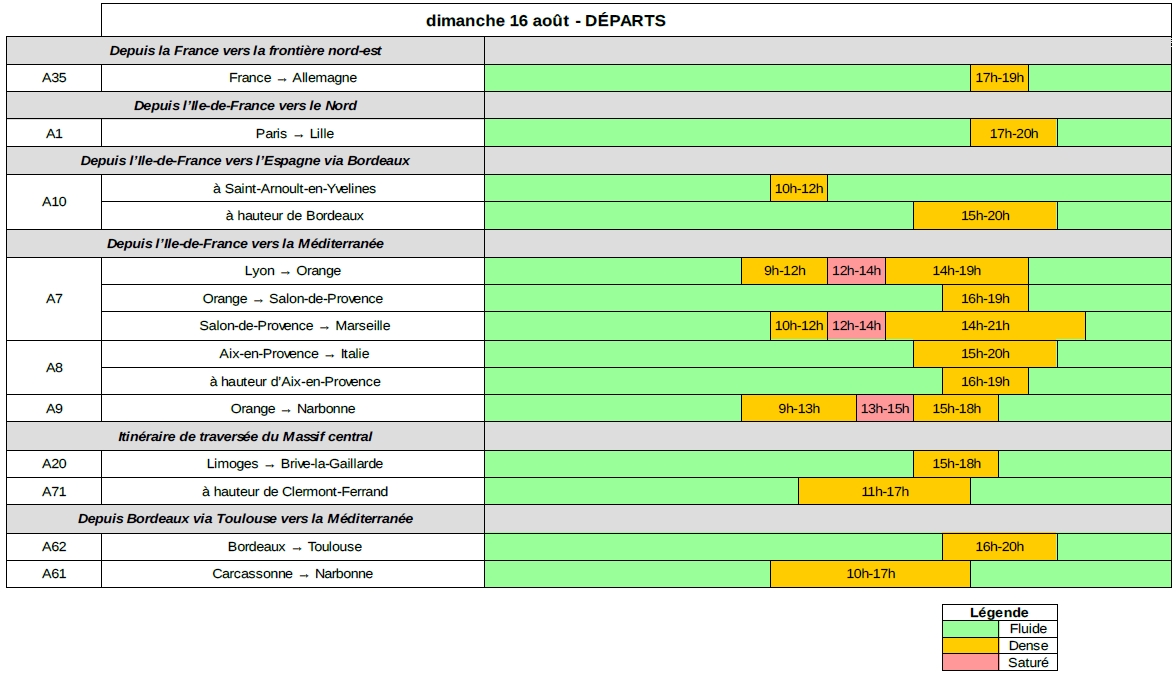
Task: Click 'Aix-en-Provence → Italie' route cell
Action: pyautogui.click(x=293, y=354)
